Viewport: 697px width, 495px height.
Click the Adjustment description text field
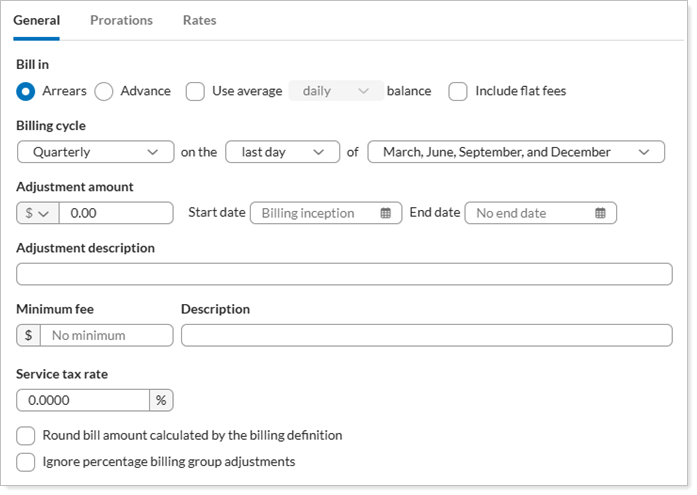(344, 274)
